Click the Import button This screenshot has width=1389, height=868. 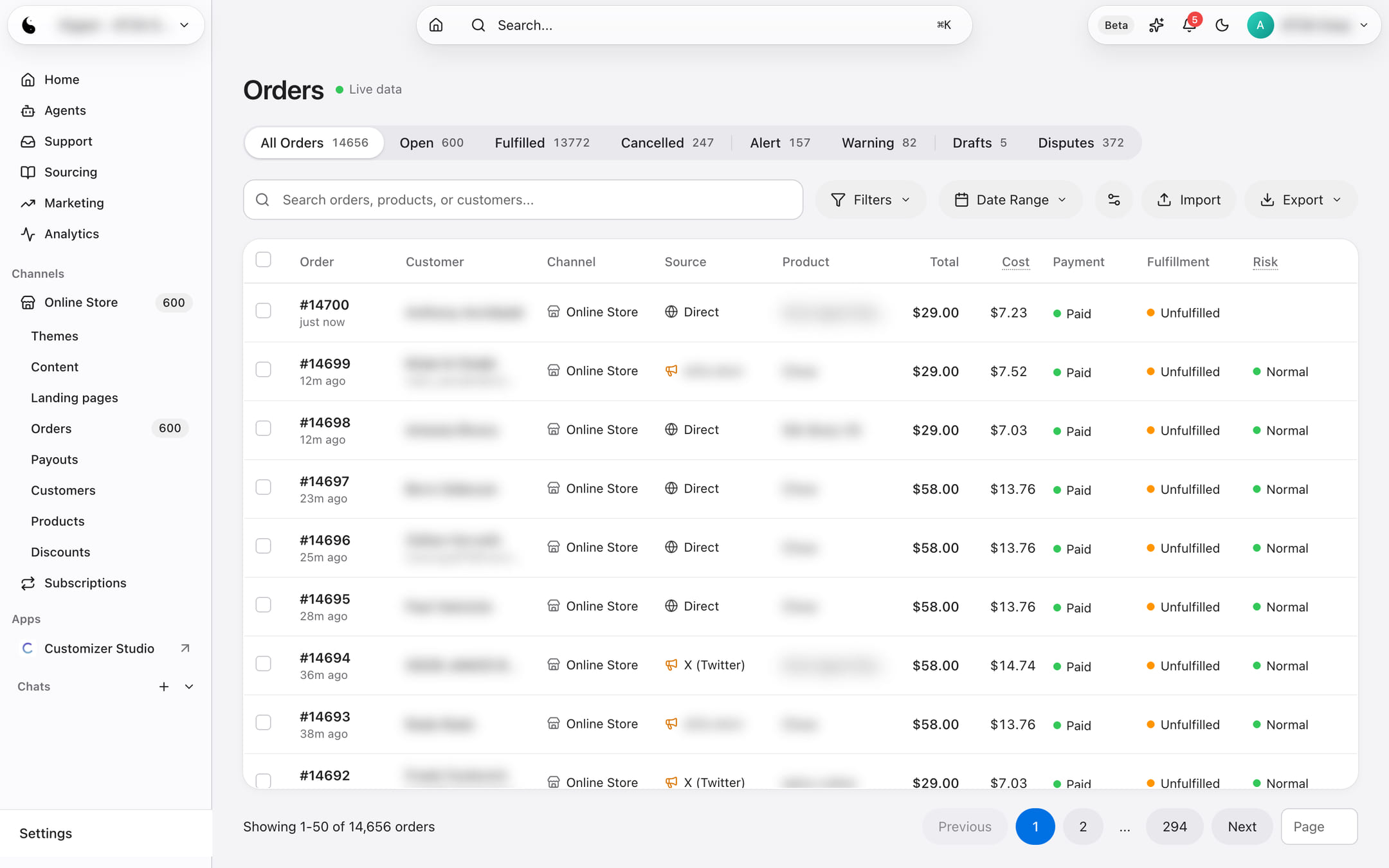pos(1189,200)
